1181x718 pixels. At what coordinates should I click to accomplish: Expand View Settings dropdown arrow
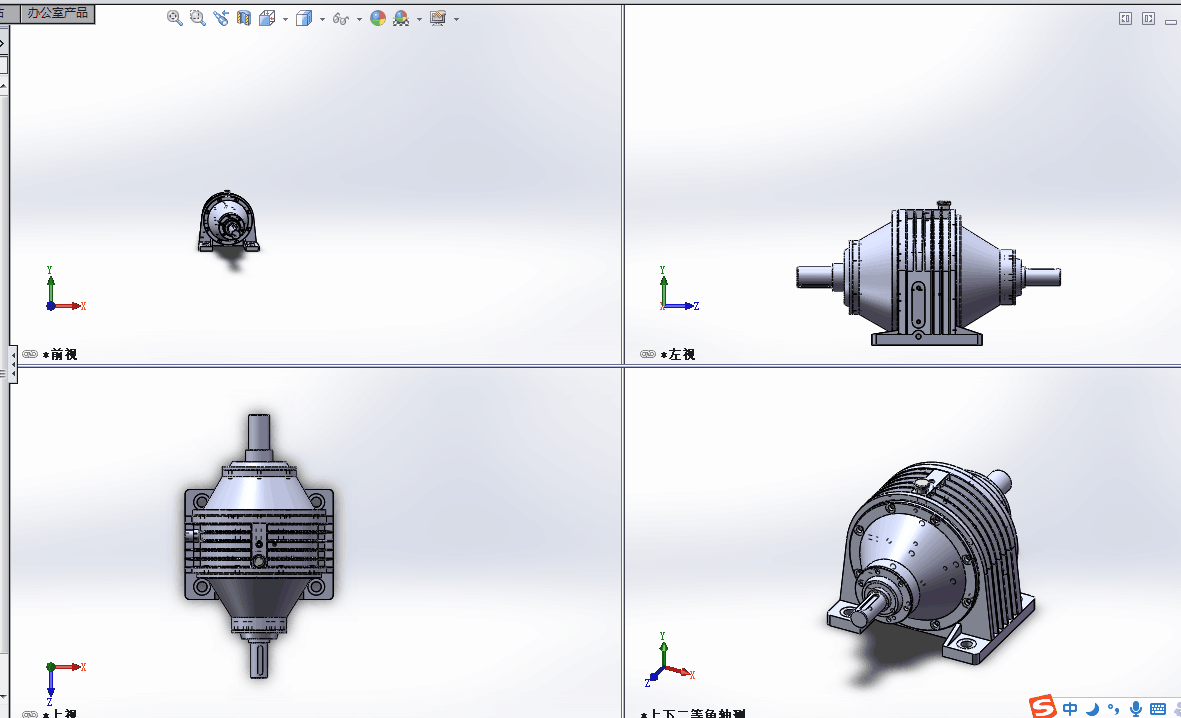pos(456,19)
